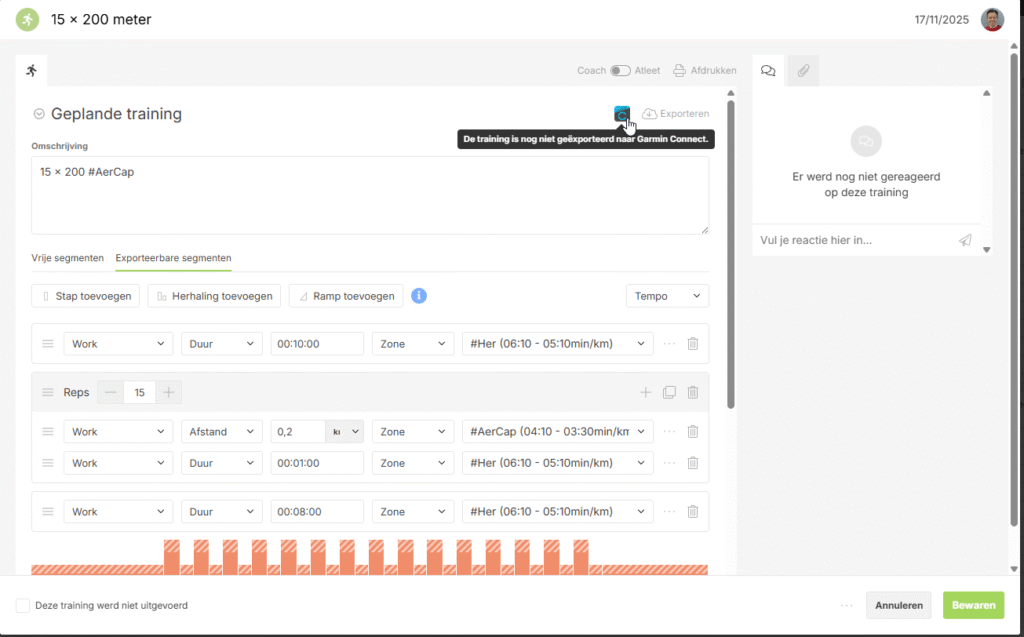1024x637 pixels.
Task: Delete the Reps repetition block via trash icon
Action: point(692,393)
